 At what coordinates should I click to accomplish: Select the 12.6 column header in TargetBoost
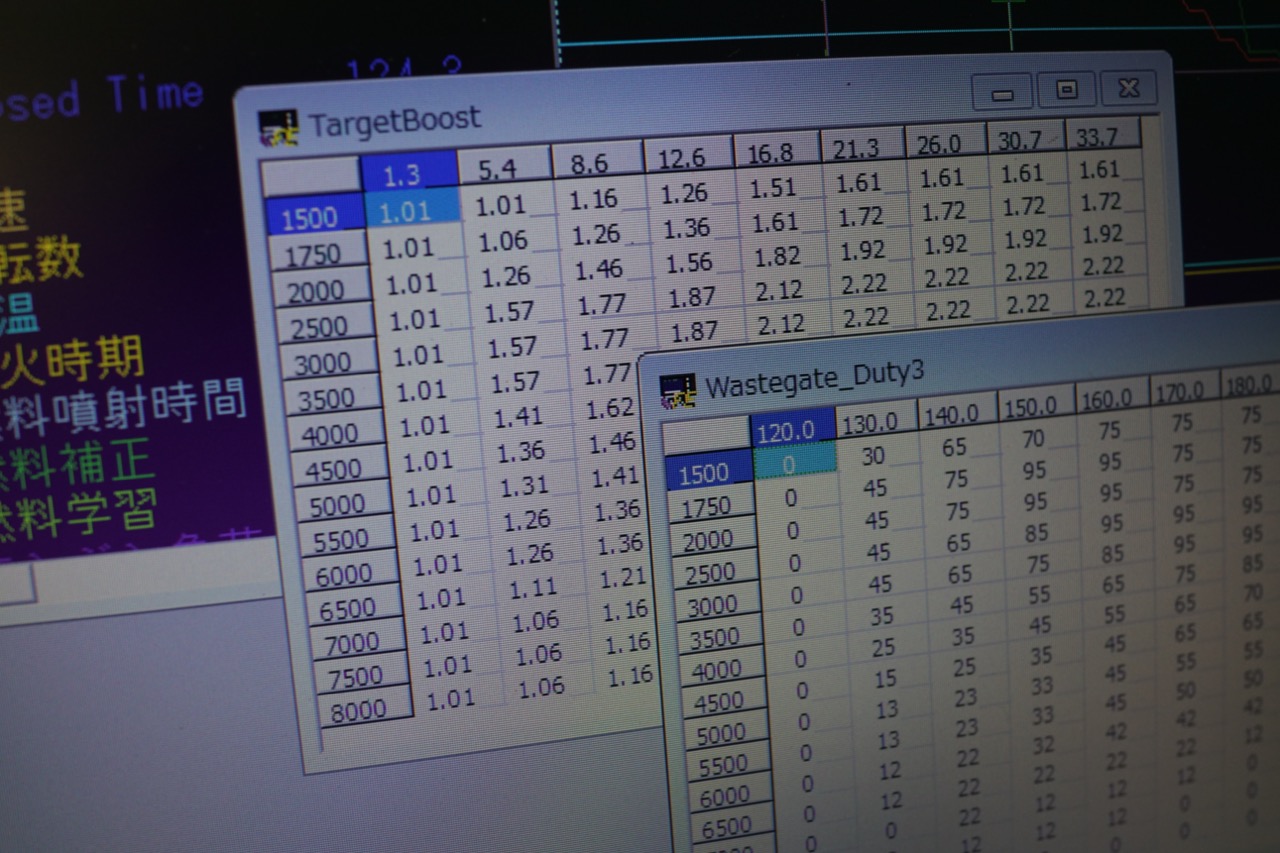(x=687, y=155)
